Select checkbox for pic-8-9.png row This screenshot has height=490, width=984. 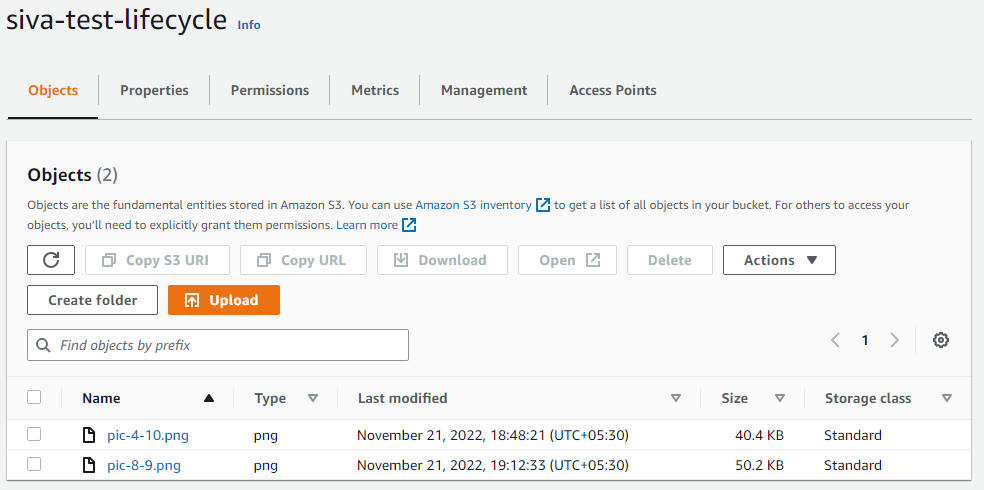34,464
